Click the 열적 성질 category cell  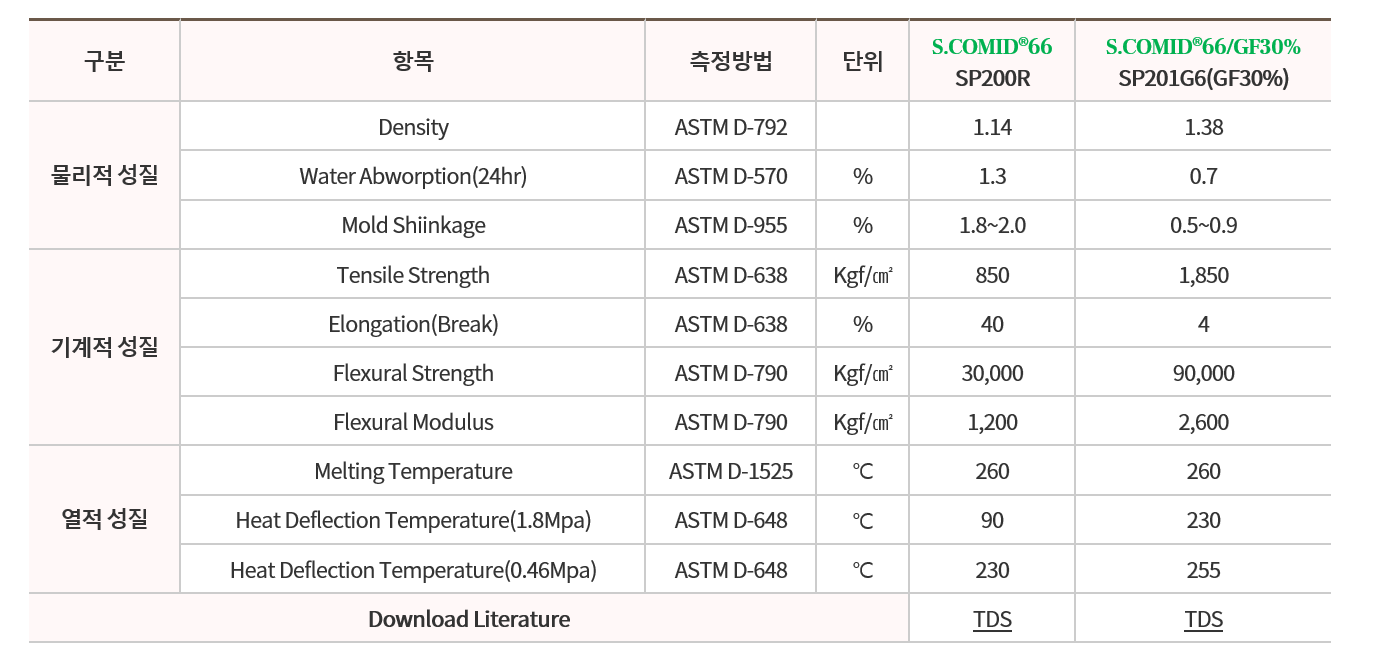click(x=104, y=520)
